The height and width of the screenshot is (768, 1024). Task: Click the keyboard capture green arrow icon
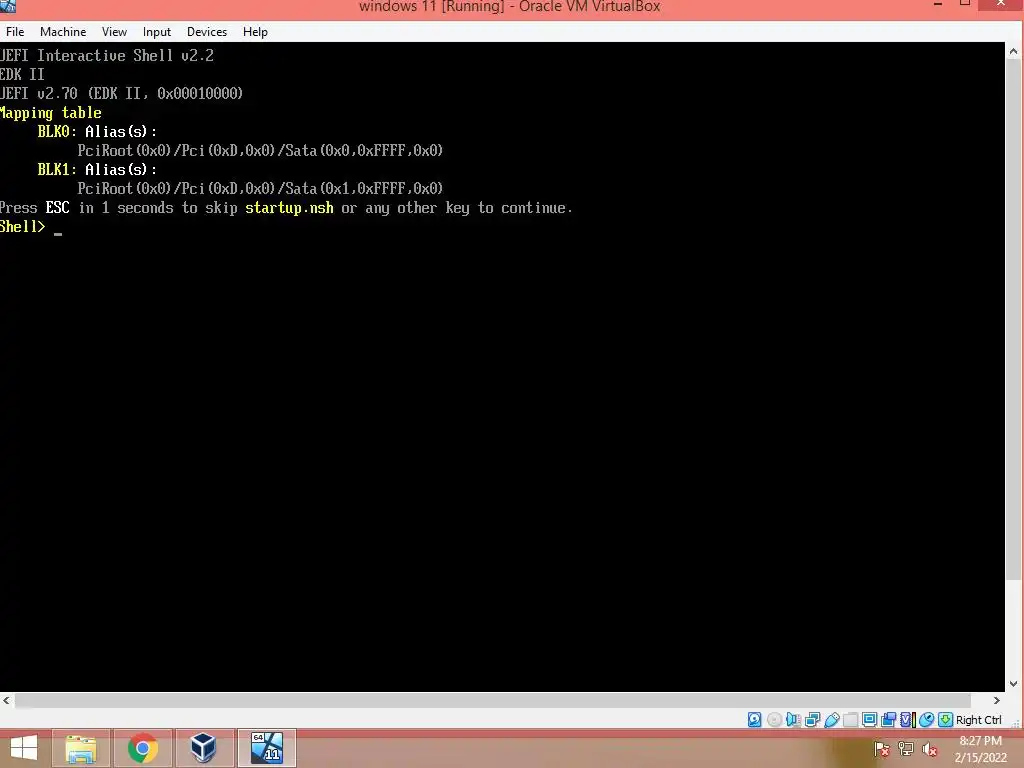pyautogui.click(x=945, y=720)
